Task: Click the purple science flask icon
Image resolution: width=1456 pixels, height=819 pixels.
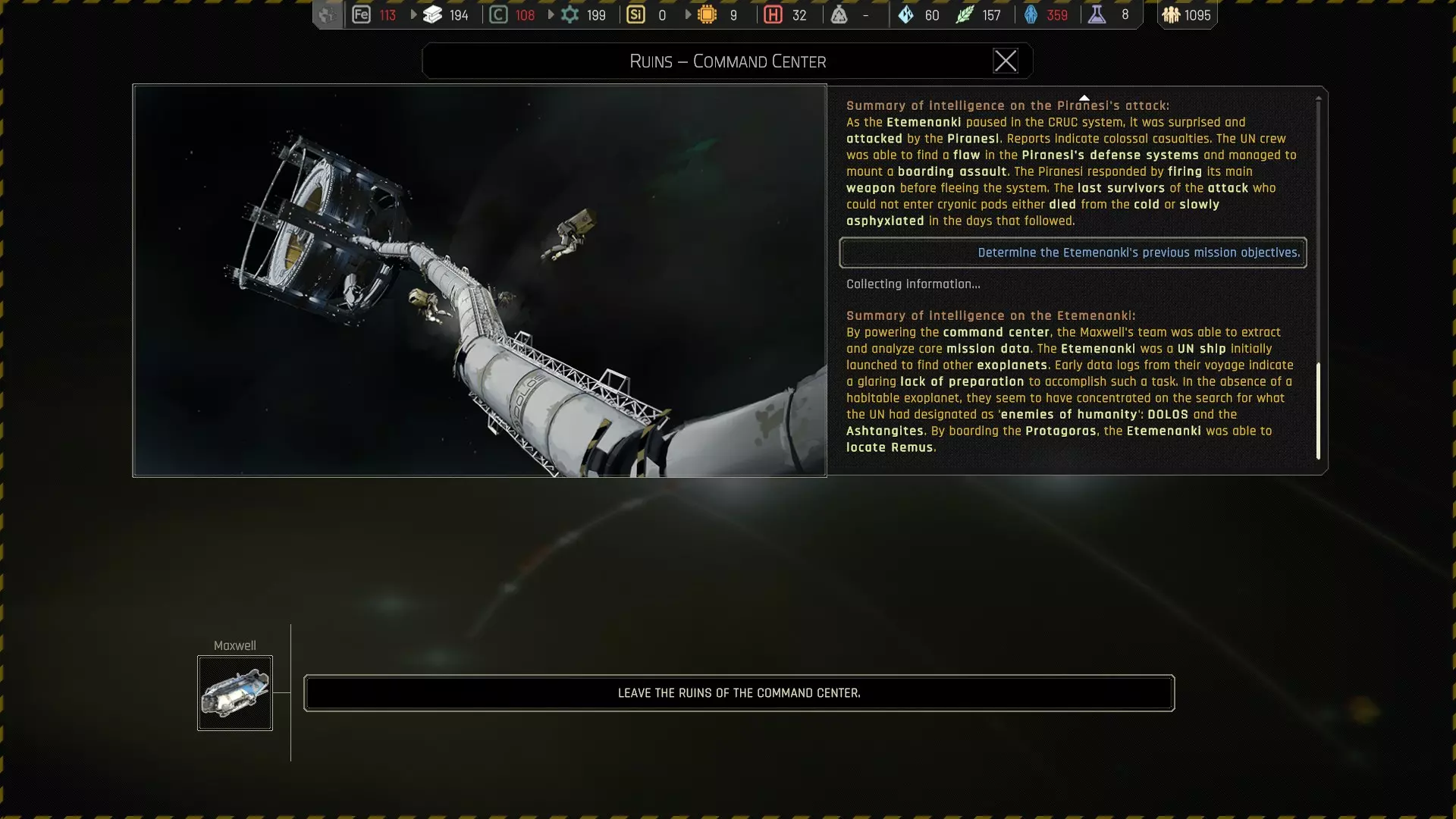Action: pos(1097,14)
